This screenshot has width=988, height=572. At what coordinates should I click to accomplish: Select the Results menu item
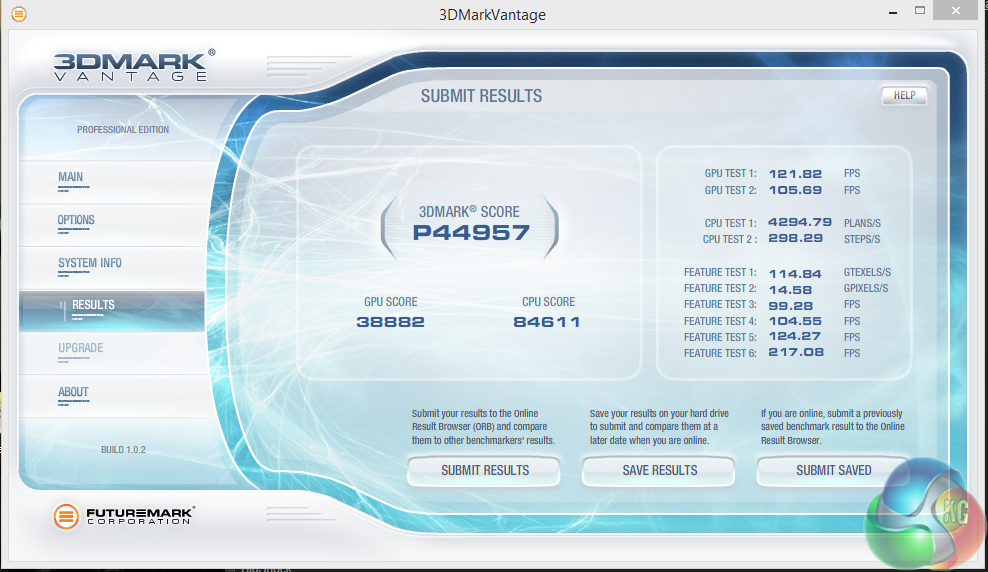tap(113, 311)
